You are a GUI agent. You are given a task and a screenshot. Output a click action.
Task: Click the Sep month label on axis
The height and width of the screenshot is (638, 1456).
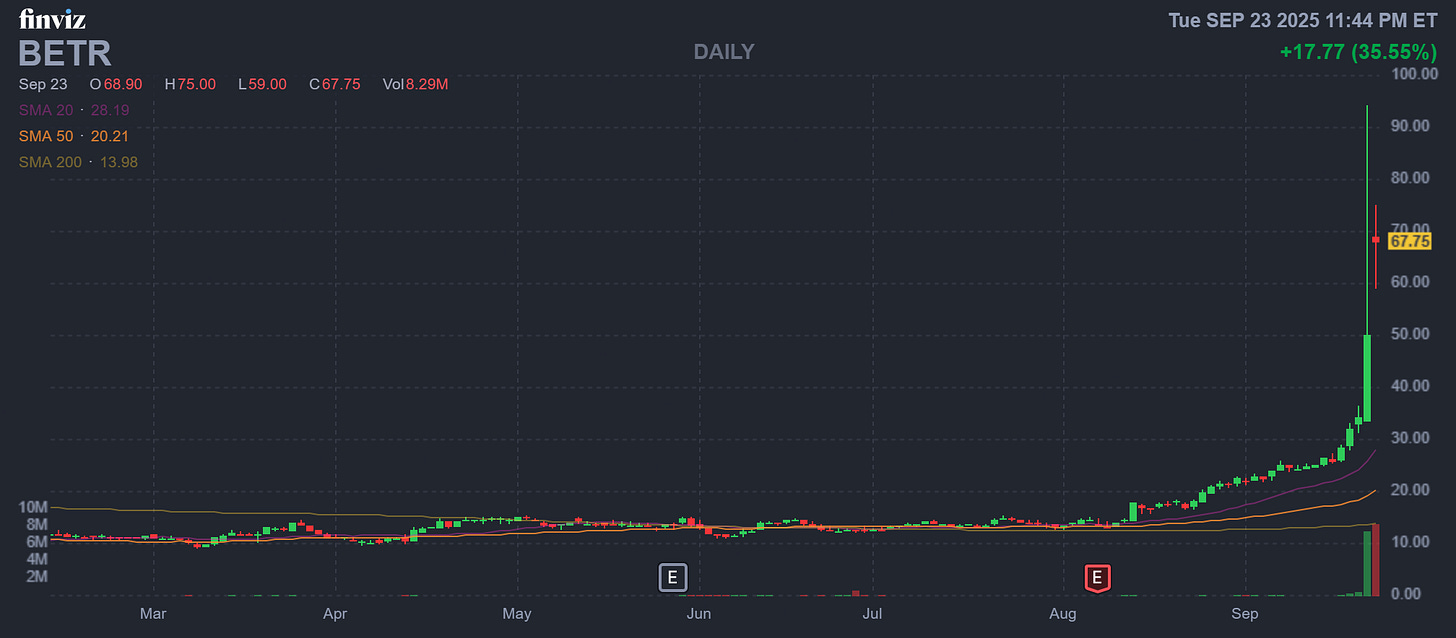coord(1245,613)
